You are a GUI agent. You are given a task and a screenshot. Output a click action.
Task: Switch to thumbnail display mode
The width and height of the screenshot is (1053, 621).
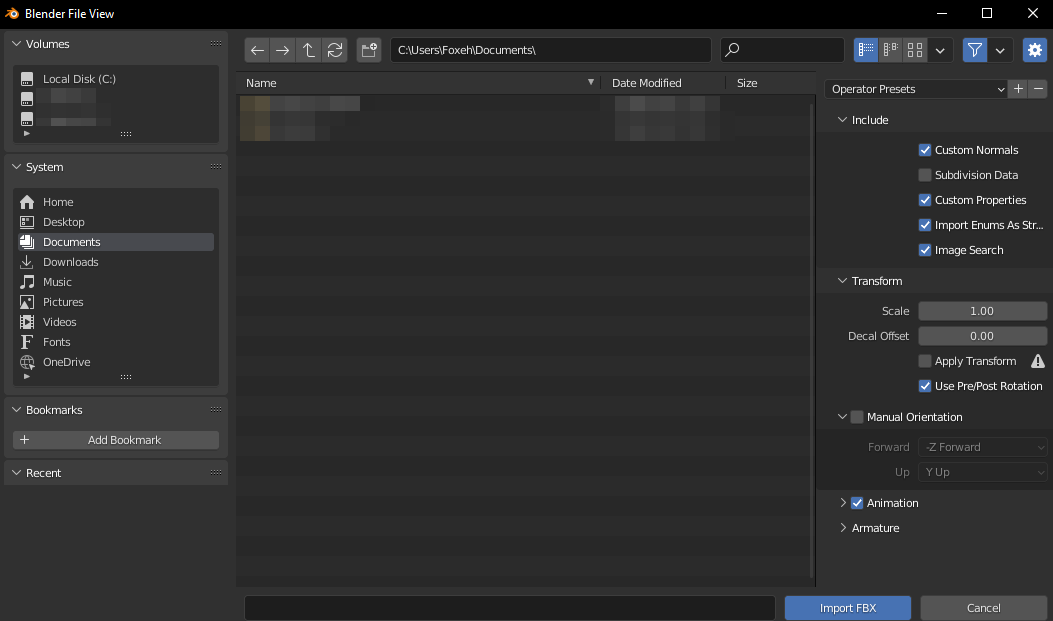point(915,50)
